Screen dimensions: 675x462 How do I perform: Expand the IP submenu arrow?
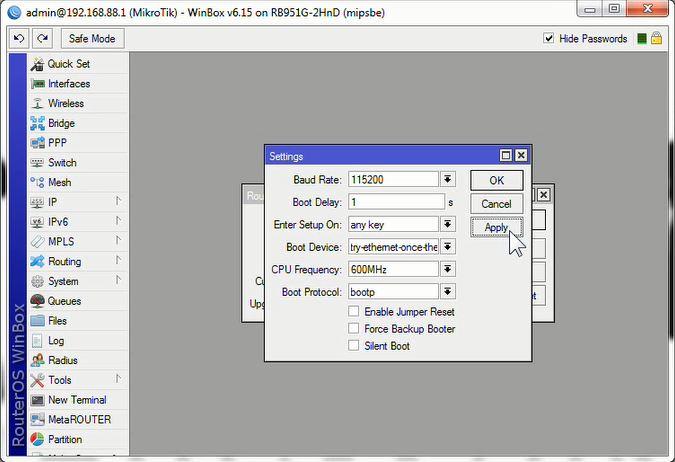pyautogui.click(x=118, y=201)
